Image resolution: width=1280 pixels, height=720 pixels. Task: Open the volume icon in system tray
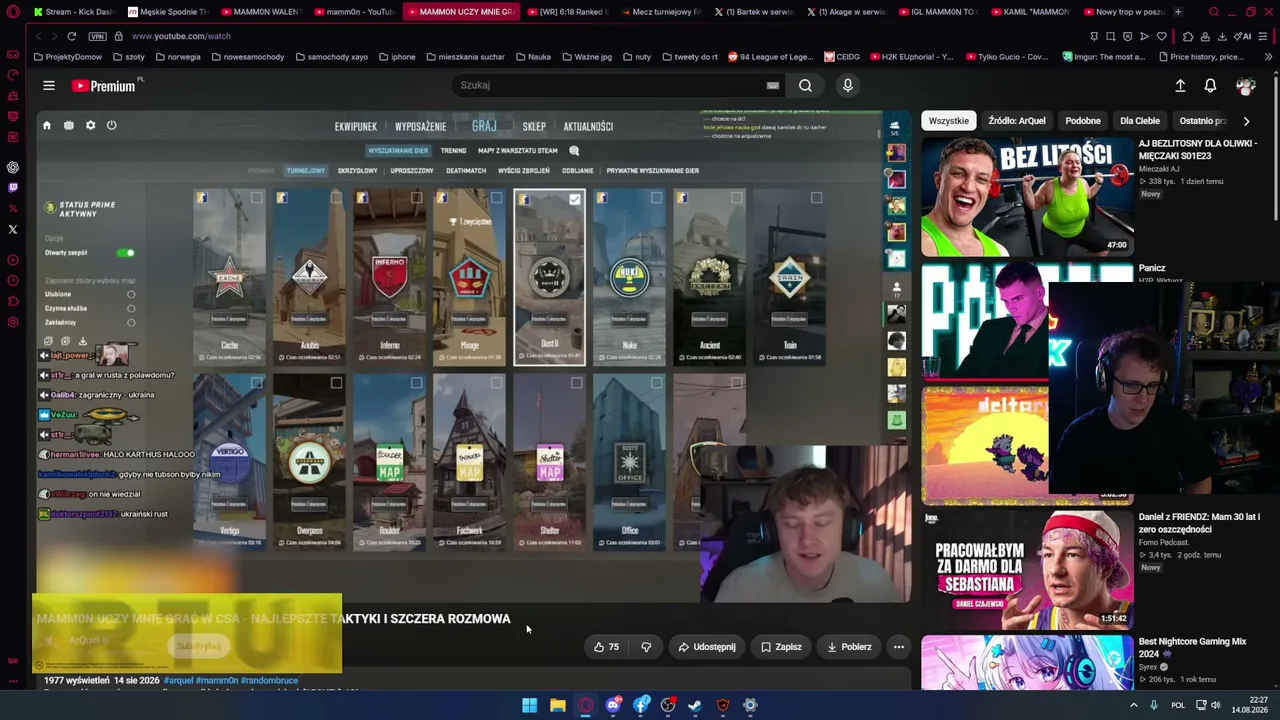[x=1216, y=705]
